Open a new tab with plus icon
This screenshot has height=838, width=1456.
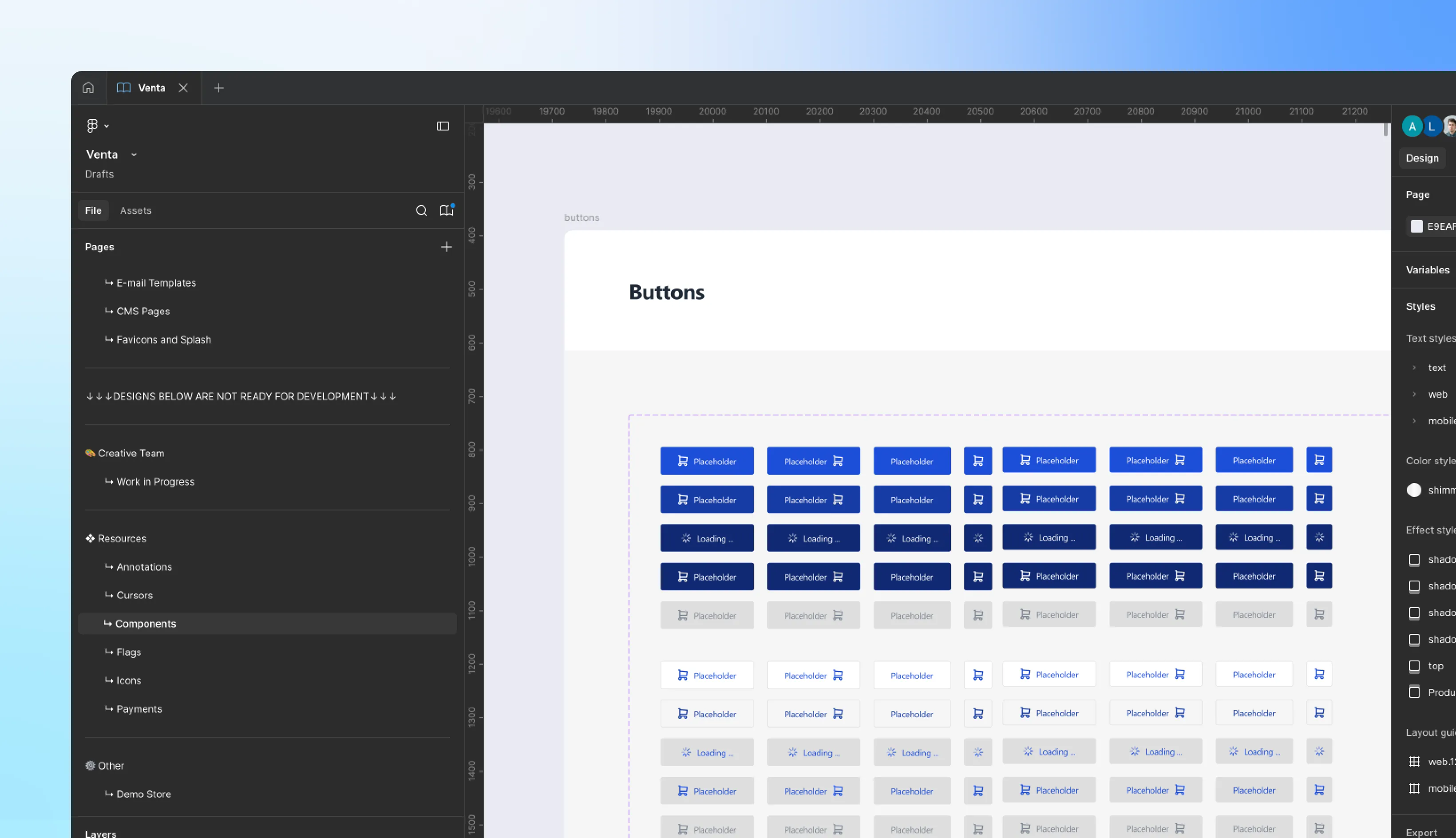[x=219, y=87]
